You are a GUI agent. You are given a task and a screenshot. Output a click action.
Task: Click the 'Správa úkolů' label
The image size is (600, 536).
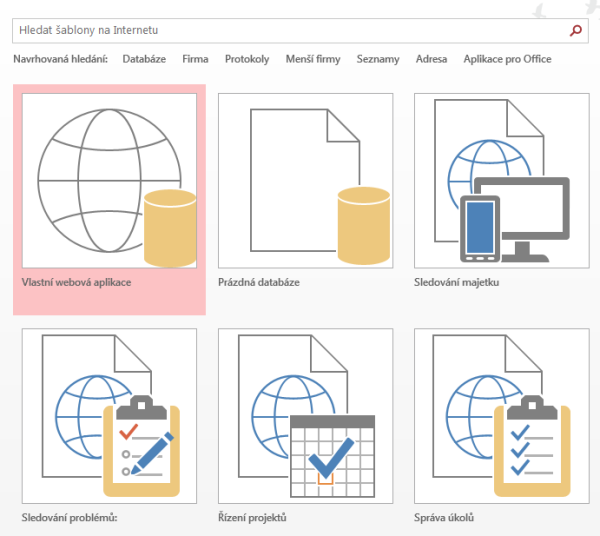pos(444,518)
